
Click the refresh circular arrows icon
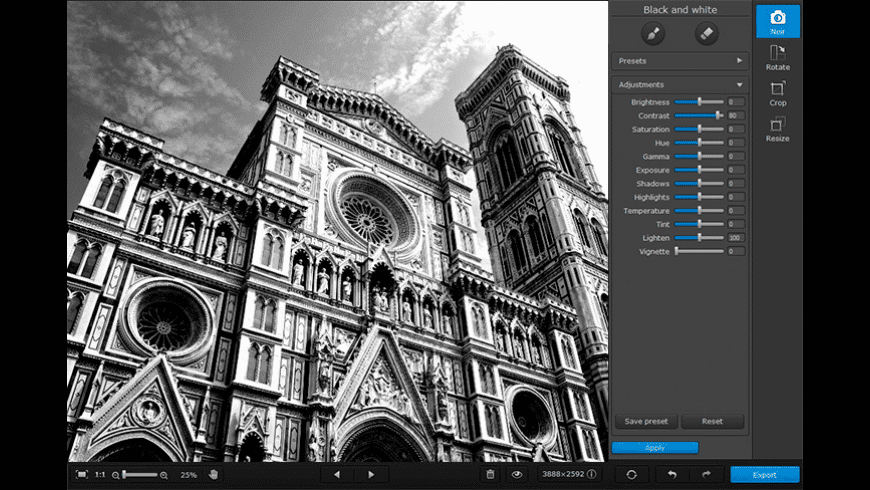click(631, 474)
